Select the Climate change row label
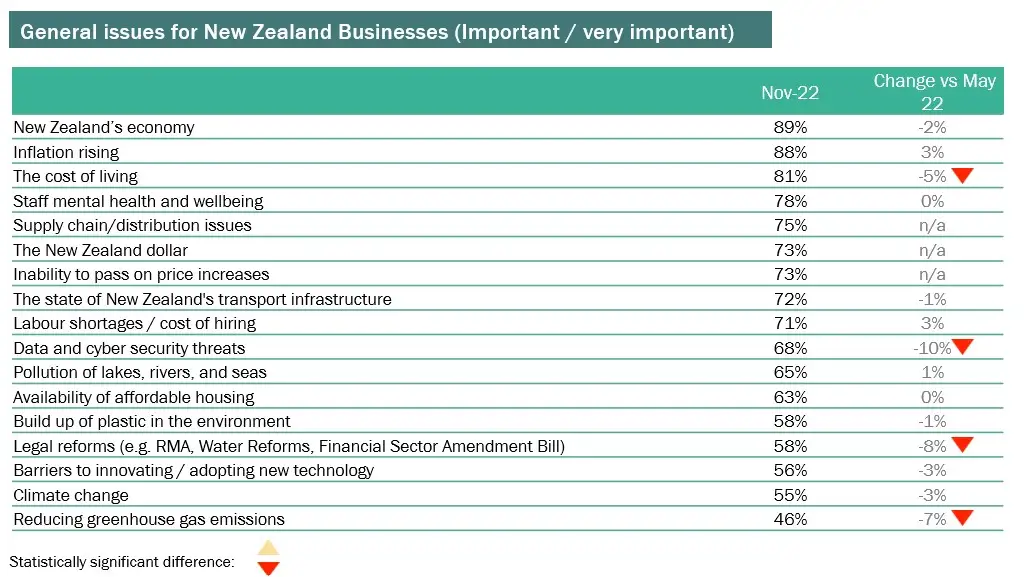 (71, 495)
